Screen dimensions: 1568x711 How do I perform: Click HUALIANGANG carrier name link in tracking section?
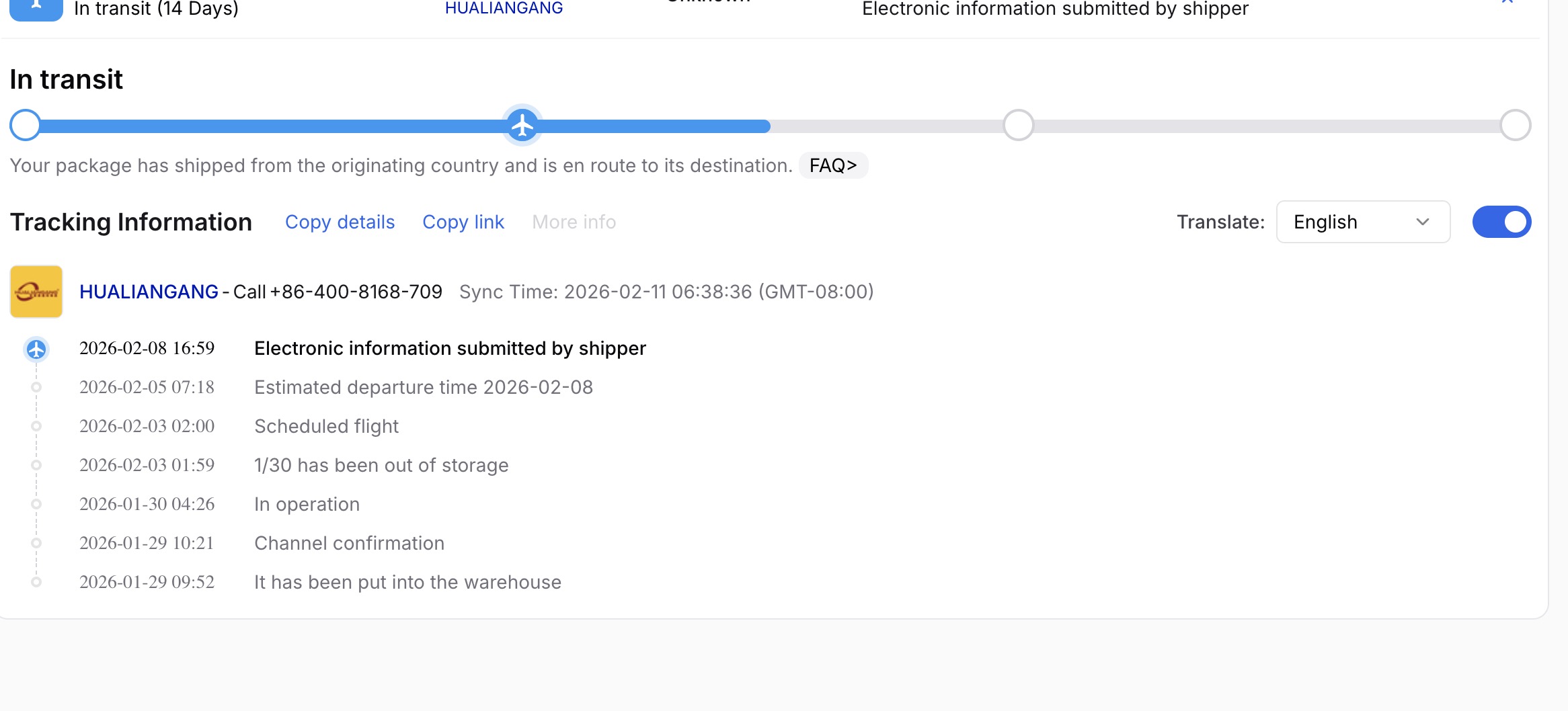coord(149,292)
